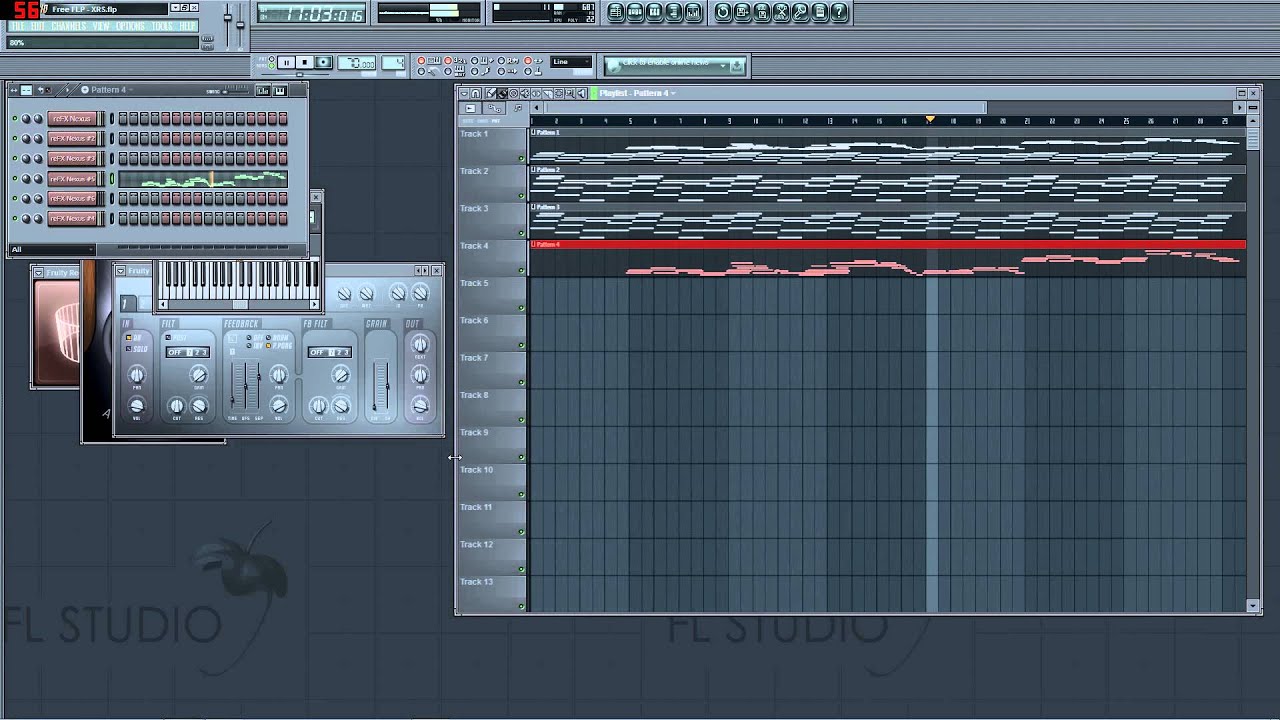The width and height of the screenshot is (1280, 720).
Task: Open the playlist view shortcut icon
Action: (x=615, y=12)
